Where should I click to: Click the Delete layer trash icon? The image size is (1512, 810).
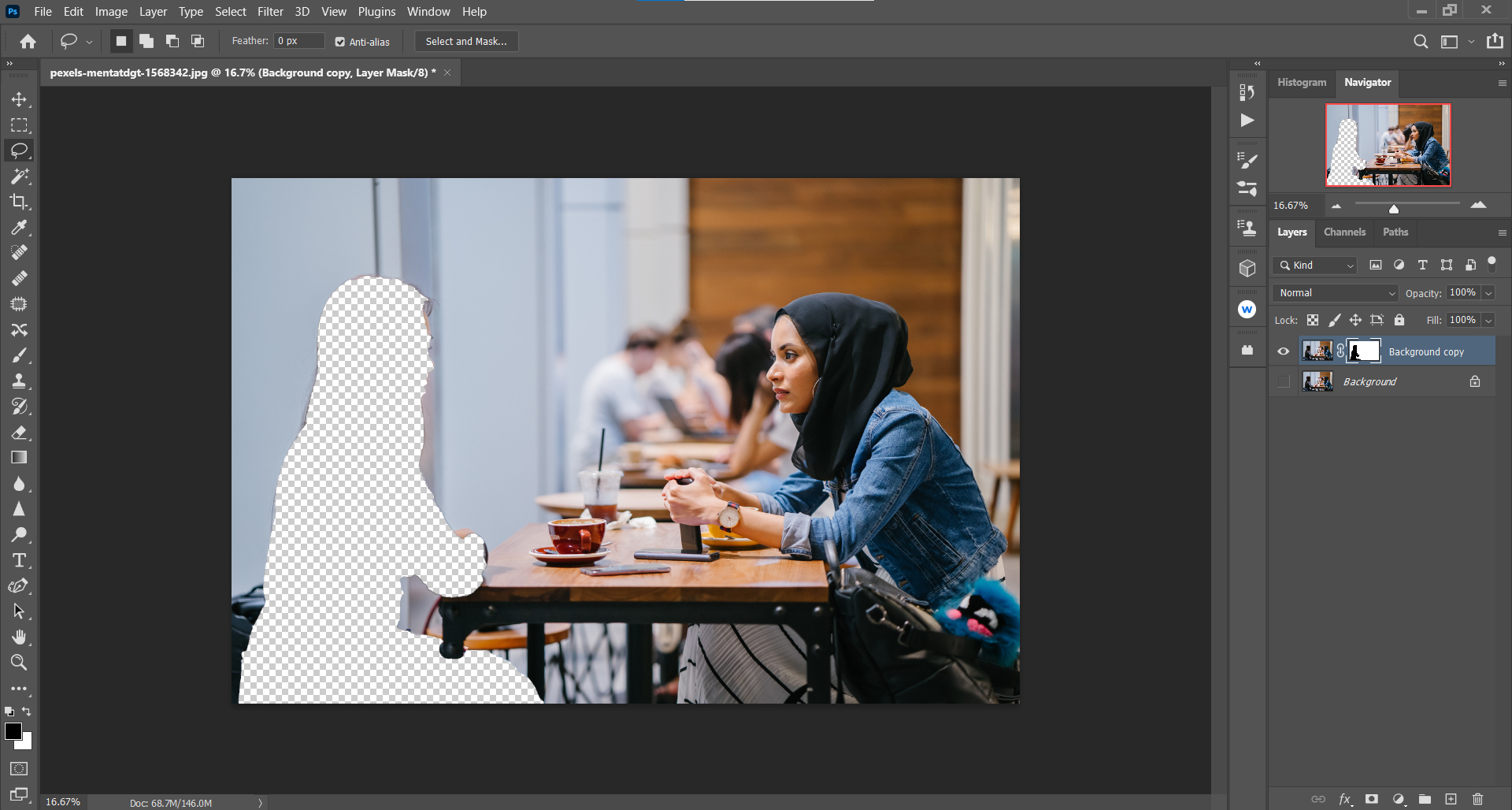click(1477, 799)
